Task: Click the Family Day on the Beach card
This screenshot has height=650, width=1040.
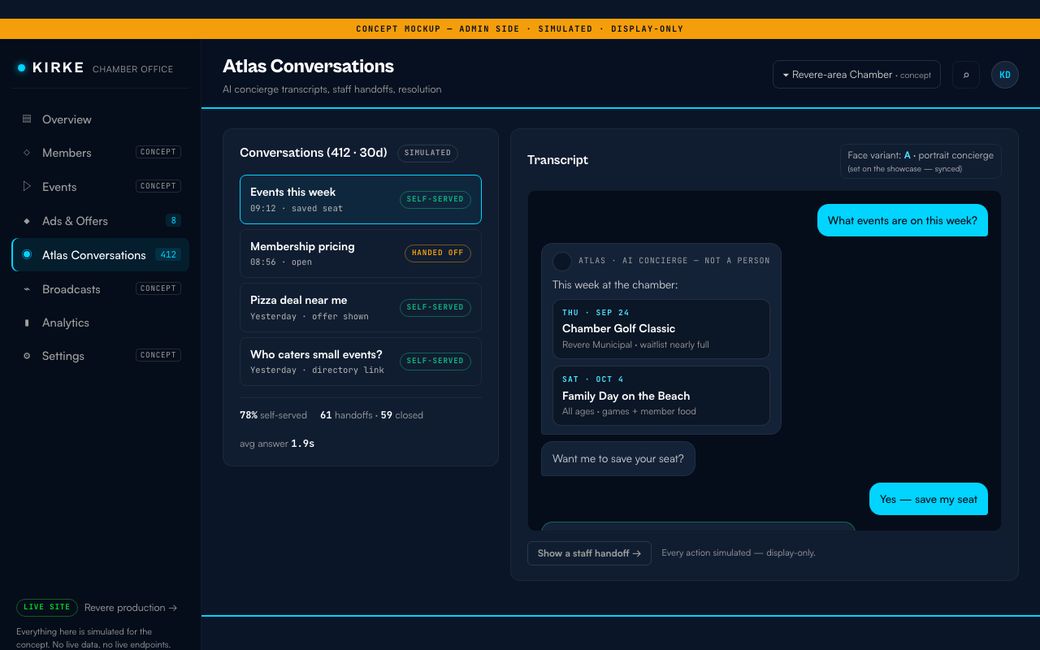Action: 661,396
